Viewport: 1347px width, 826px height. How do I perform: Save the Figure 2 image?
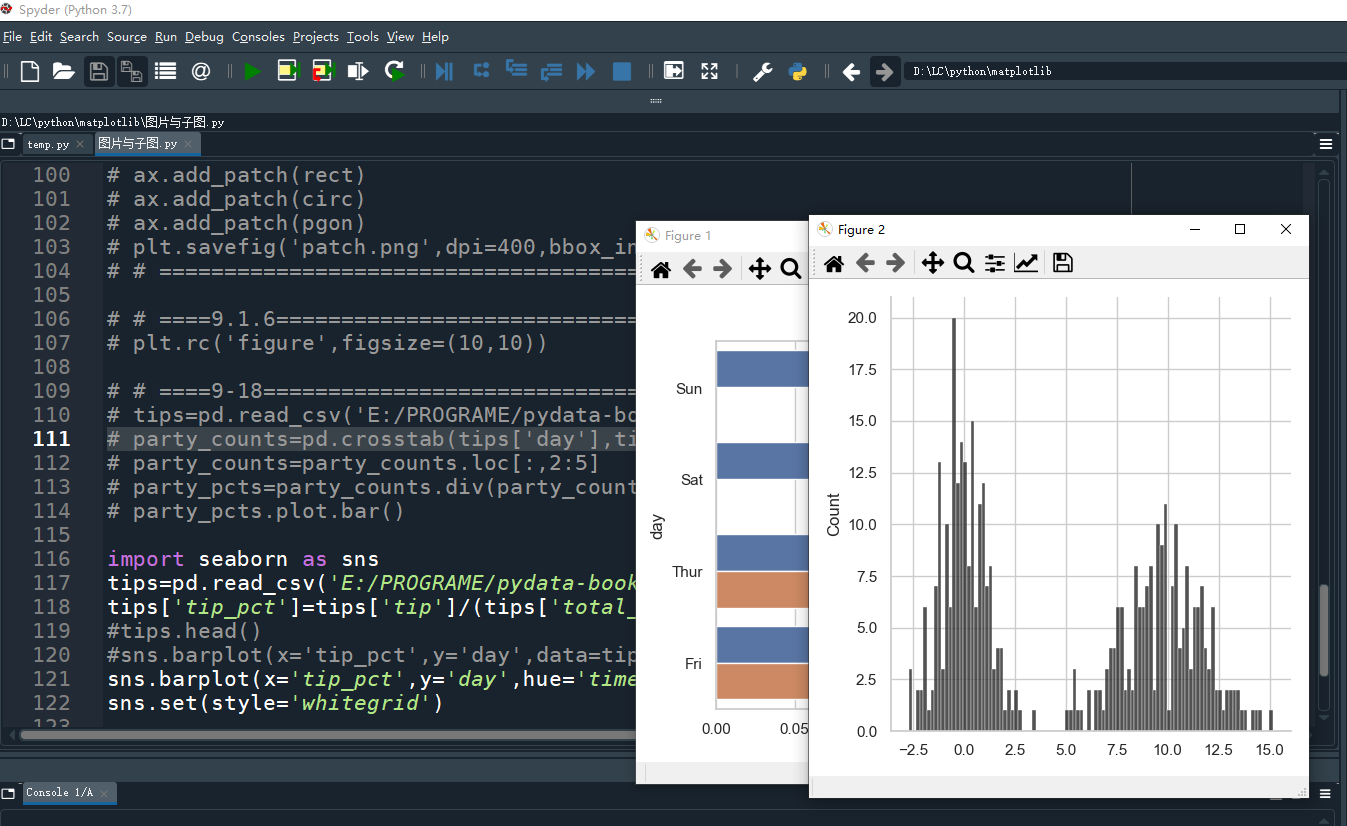click(1063, 263)
